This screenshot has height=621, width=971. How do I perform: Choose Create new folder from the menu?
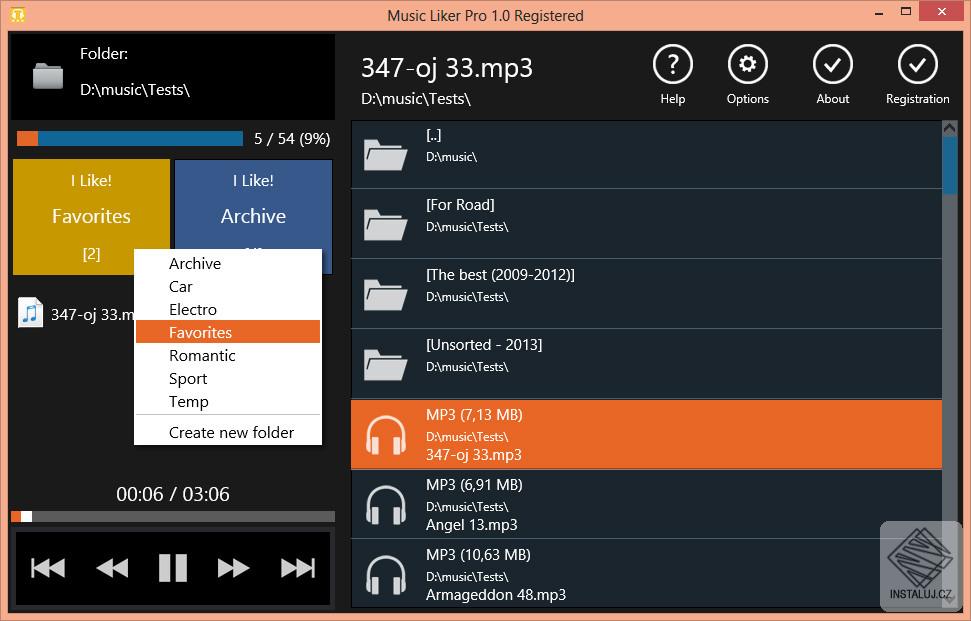[231, 432]
